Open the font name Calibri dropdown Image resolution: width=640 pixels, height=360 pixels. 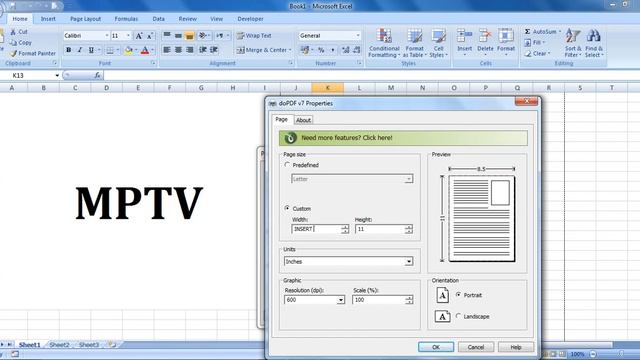(107, 36)
